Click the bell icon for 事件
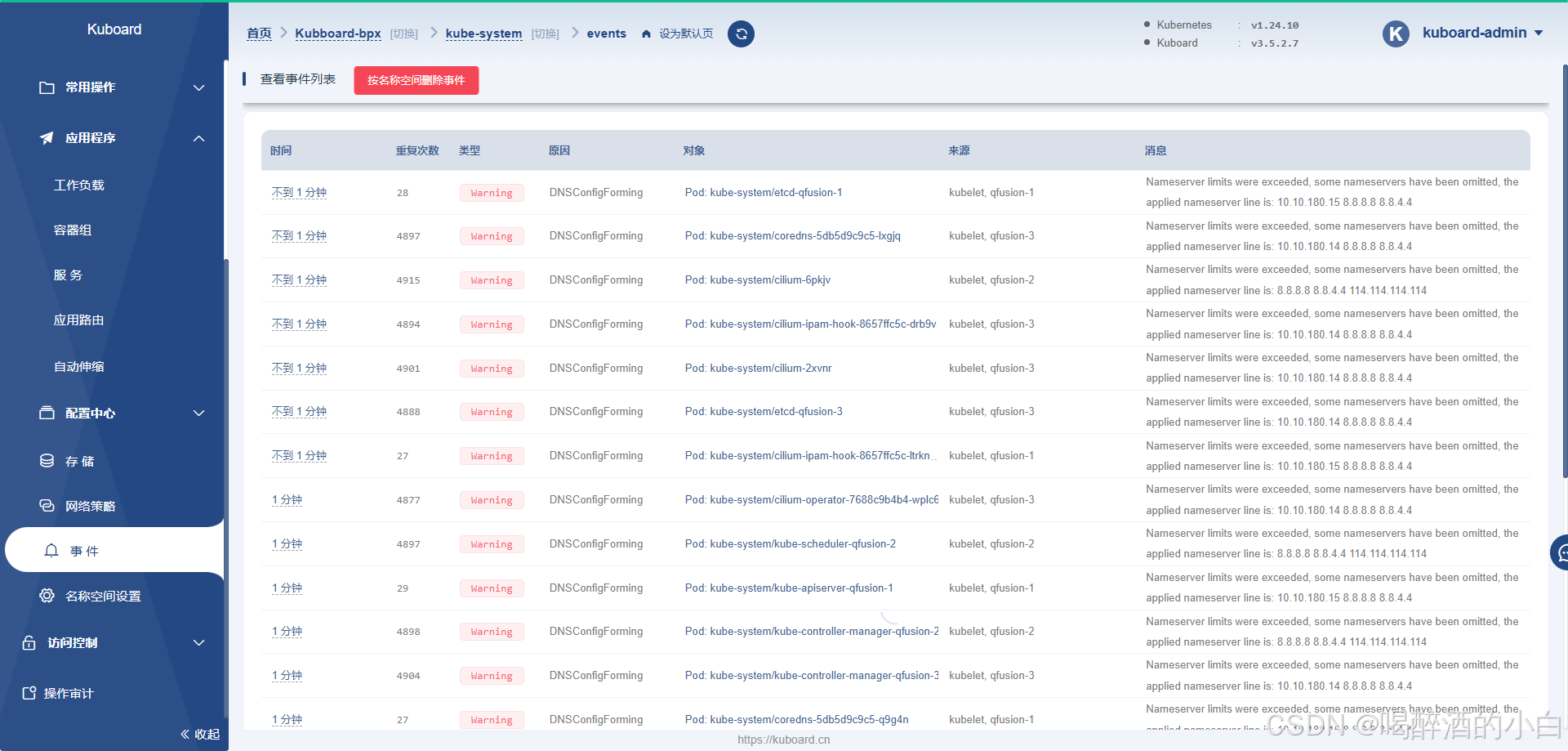 click(51, 551)
